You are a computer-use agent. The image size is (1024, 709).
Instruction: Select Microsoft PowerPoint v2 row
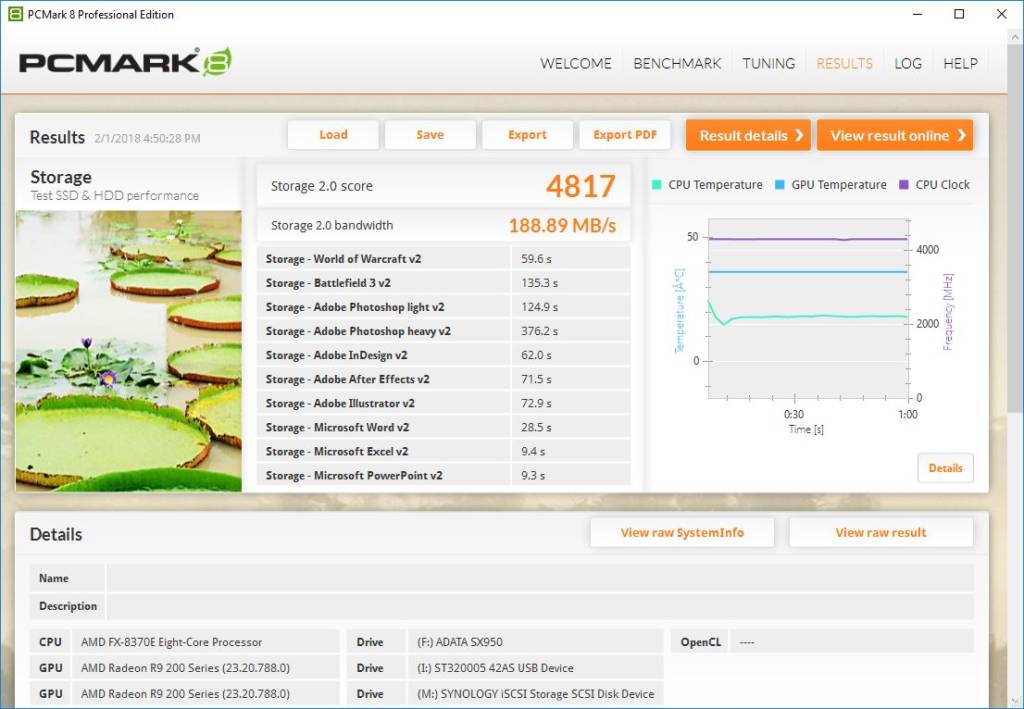pos(444,475)
